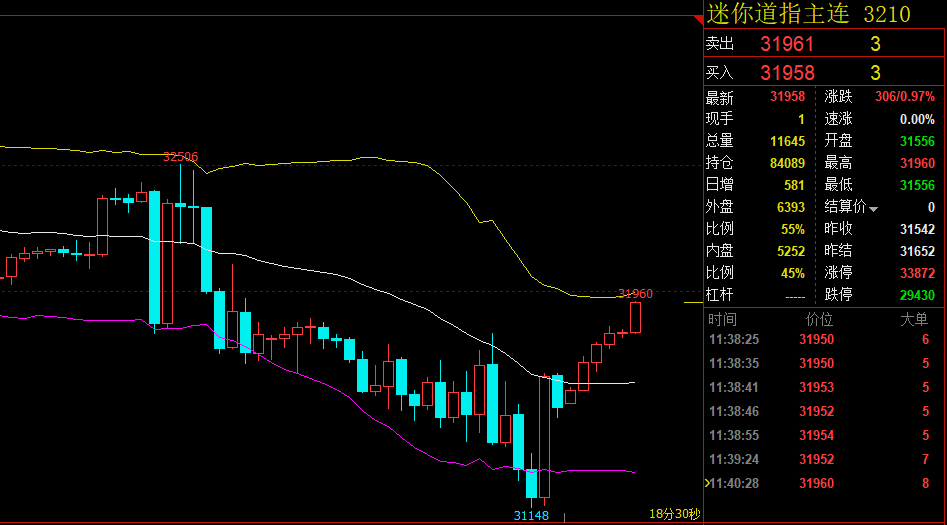
Task: Click the 涨停 value 33872
Action: 917,273
